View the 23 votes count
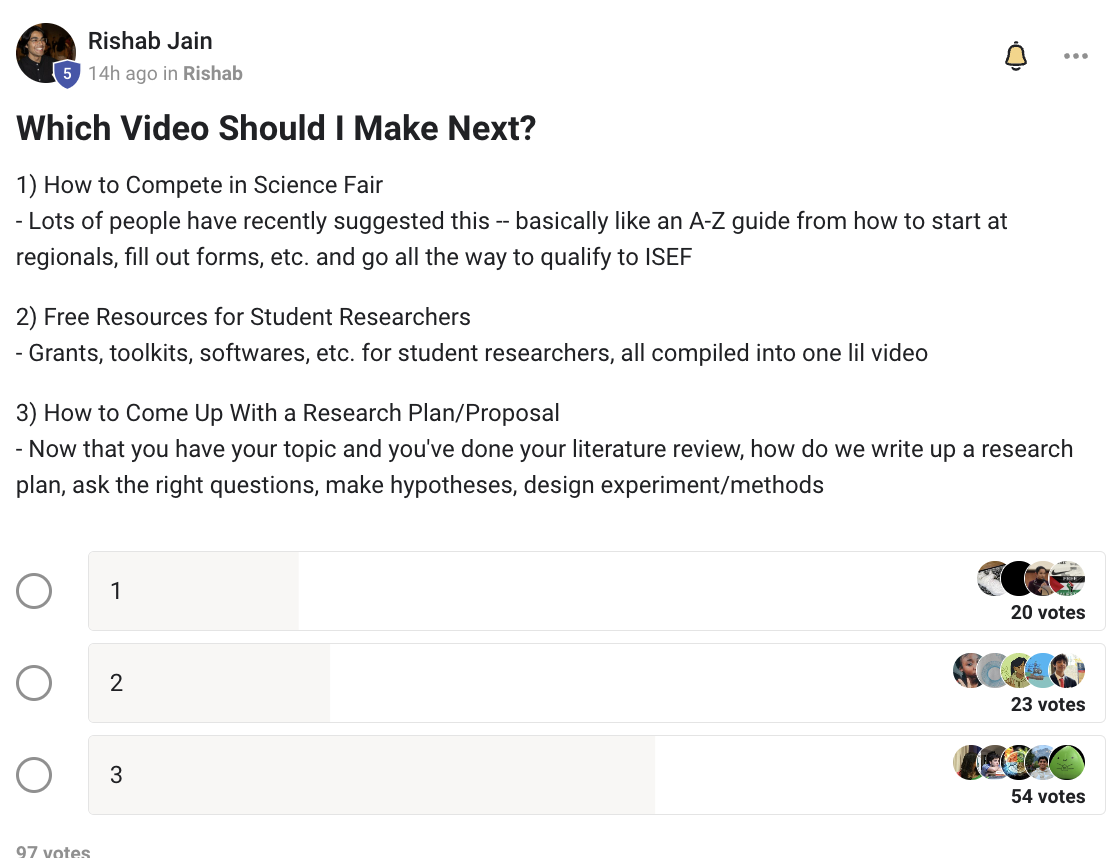Viewport: 1116px width, 858px height. 1047,705
